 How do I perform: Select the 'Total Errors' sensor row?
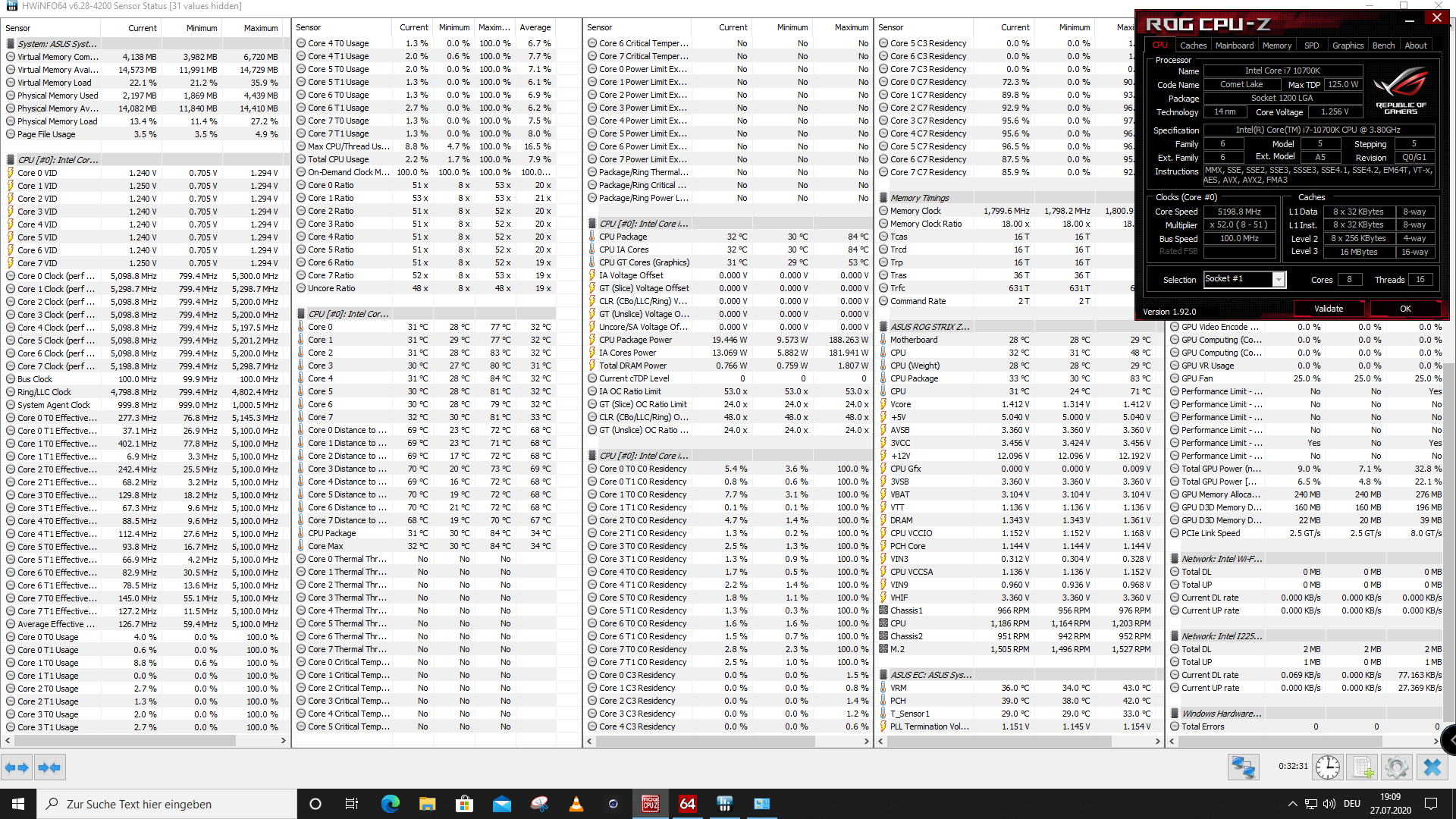pos(1306,726)
